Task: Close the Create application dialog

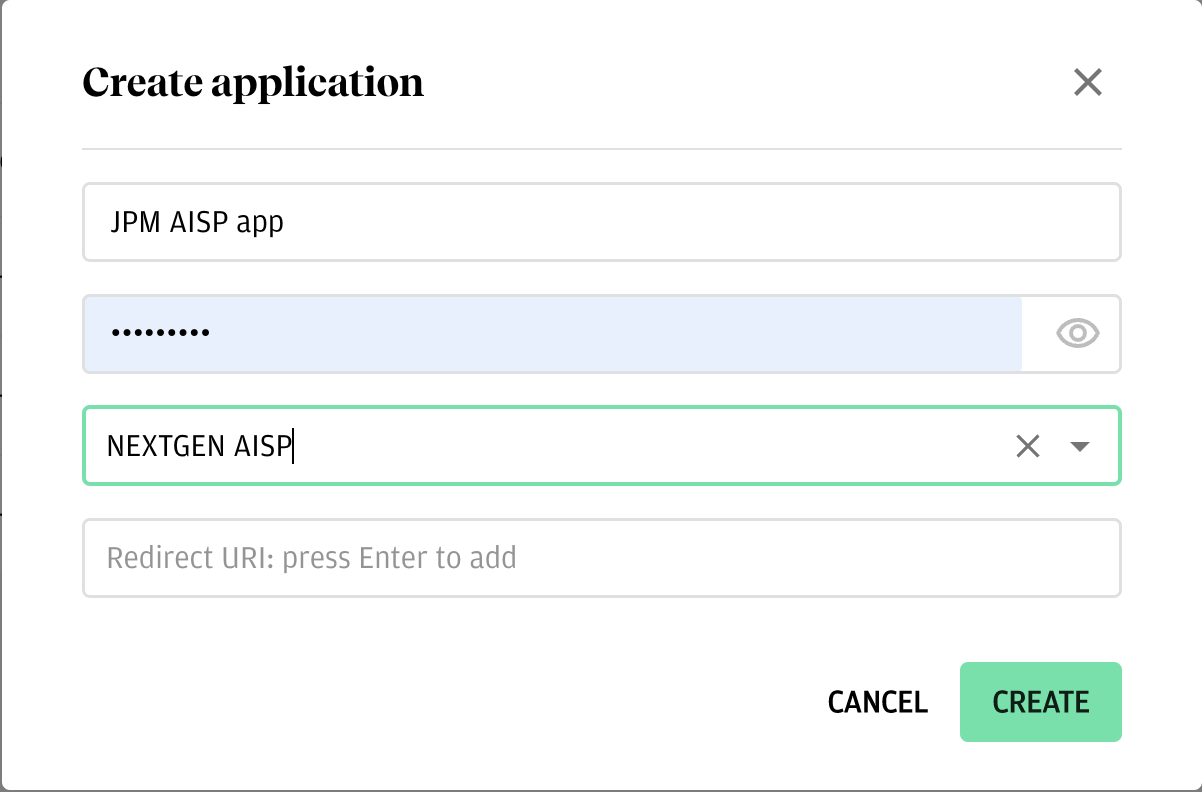Action: [1087, 82]
